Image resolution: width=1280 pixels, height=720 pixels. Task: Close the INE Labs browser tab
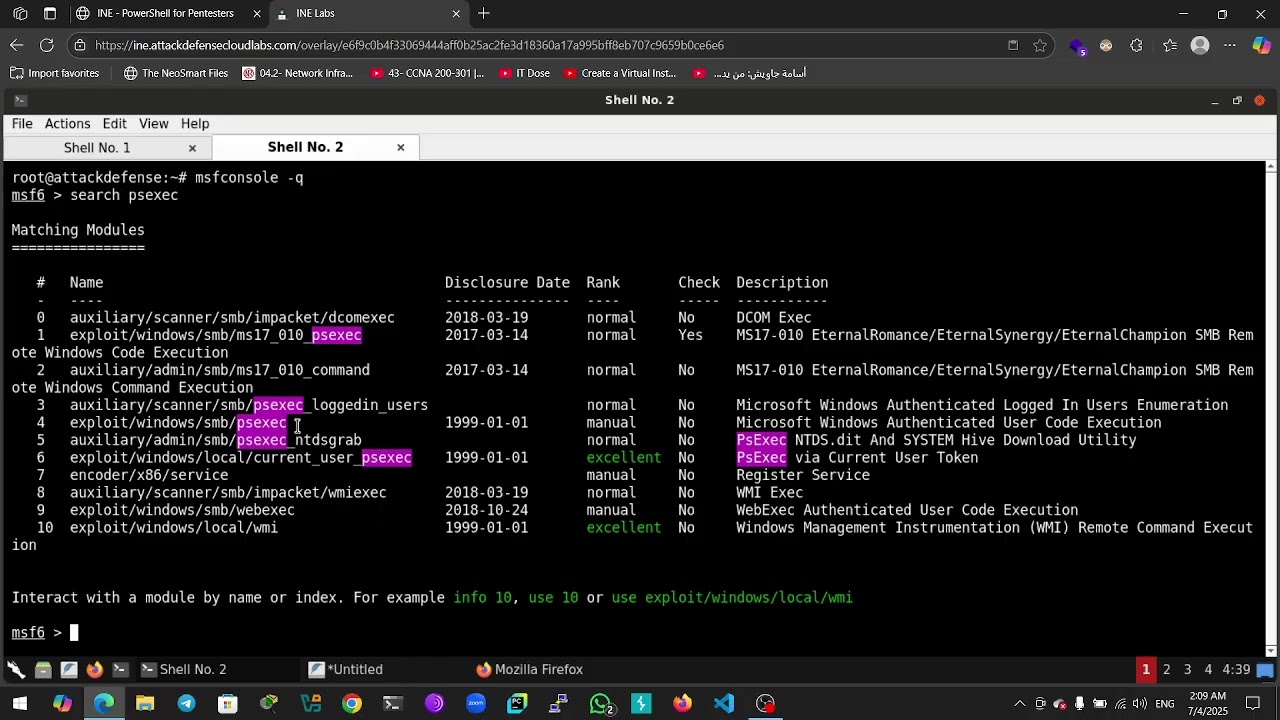456,14
